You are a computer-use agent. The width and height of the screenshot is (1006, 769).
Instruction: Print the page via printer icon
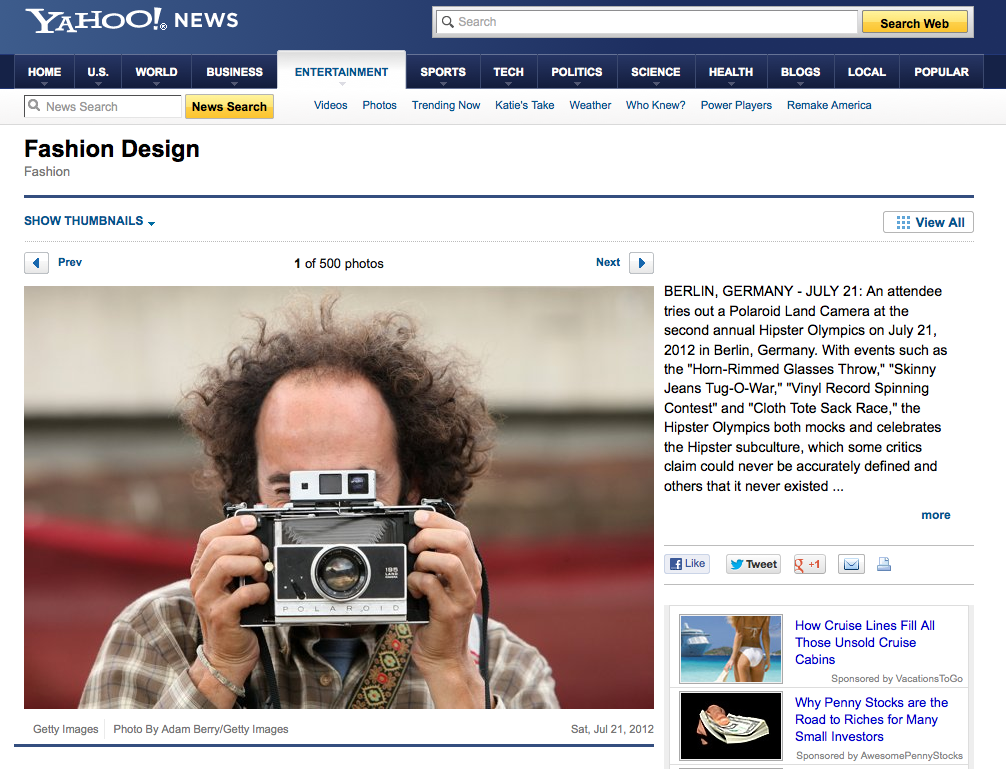pos(884,564)
